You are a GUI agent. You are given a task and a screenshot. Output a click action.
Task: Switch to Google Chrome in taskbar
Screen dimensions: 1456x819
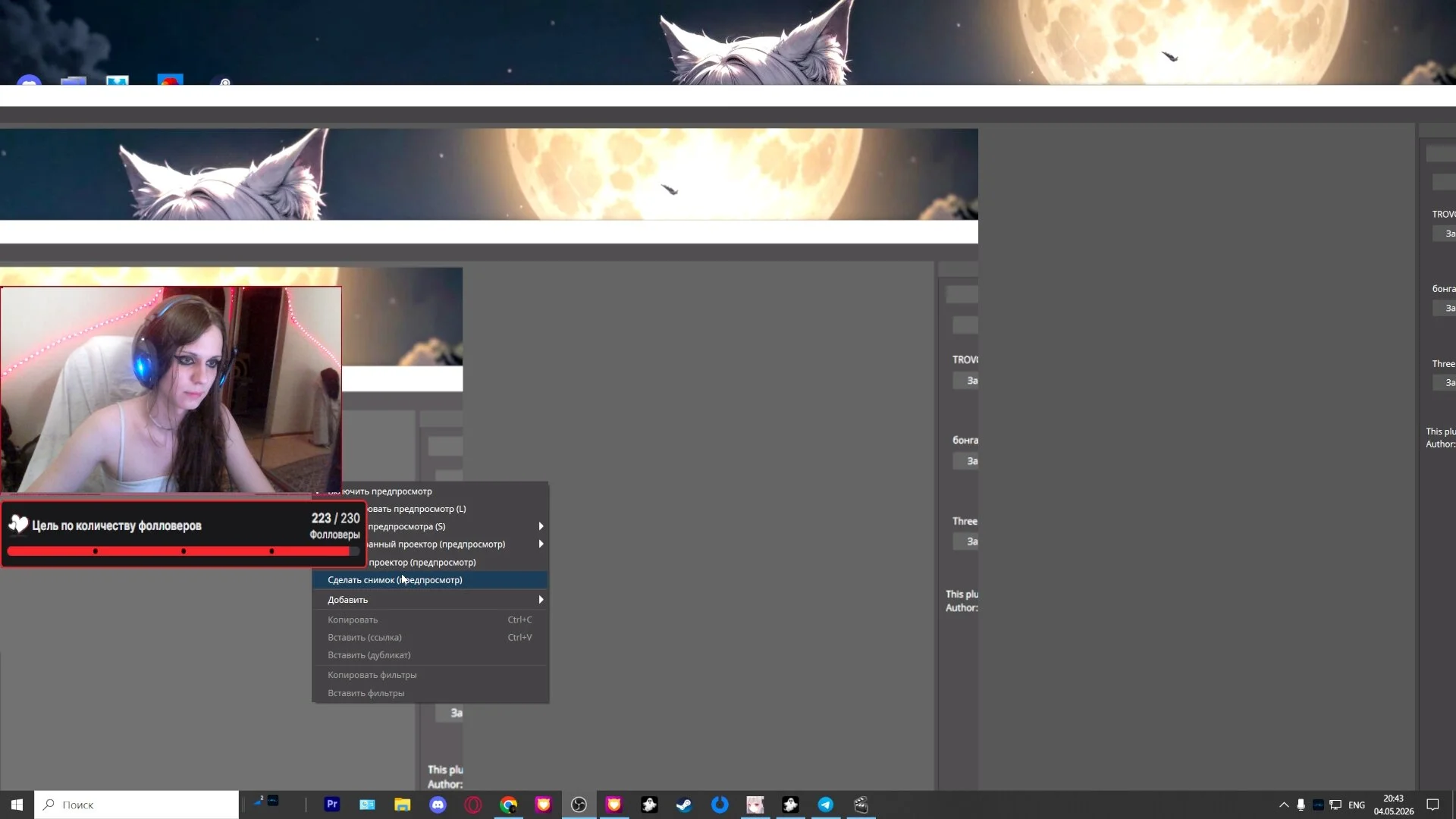[x=508, y=805]
